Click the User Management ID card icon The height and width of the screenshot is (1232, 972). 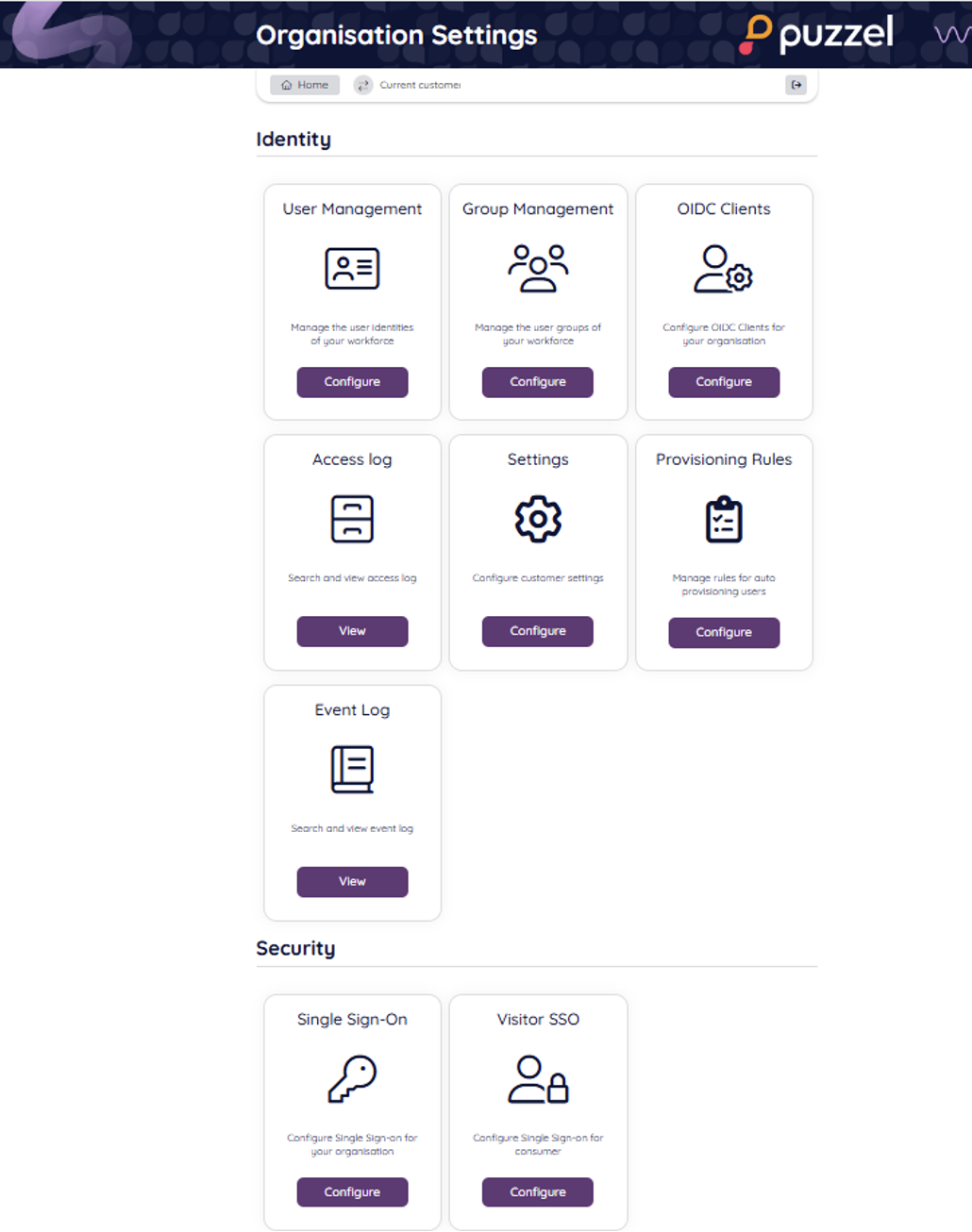(x=352, y=269)
